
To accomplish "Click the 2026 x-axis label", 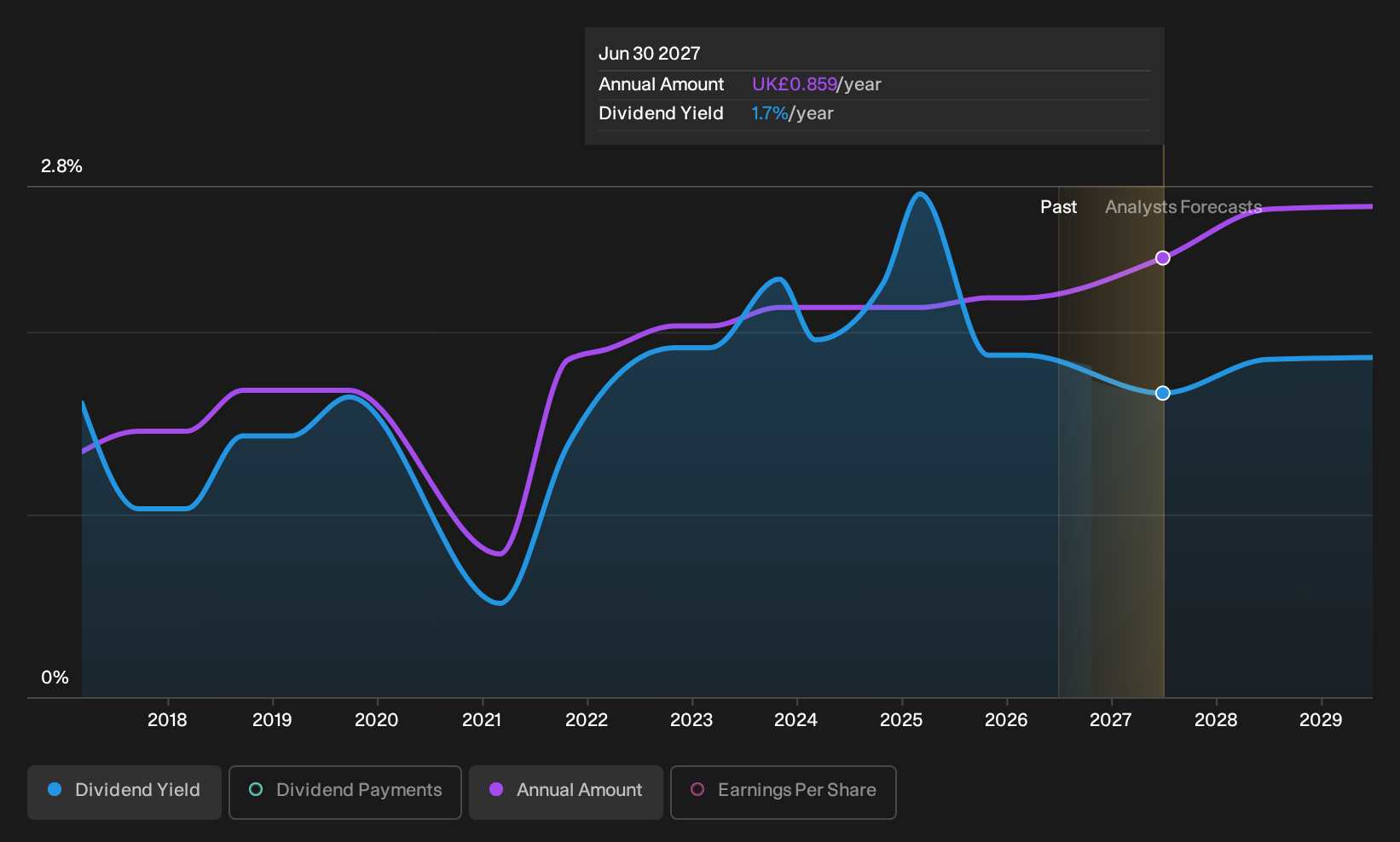I will click(1006, 720).
